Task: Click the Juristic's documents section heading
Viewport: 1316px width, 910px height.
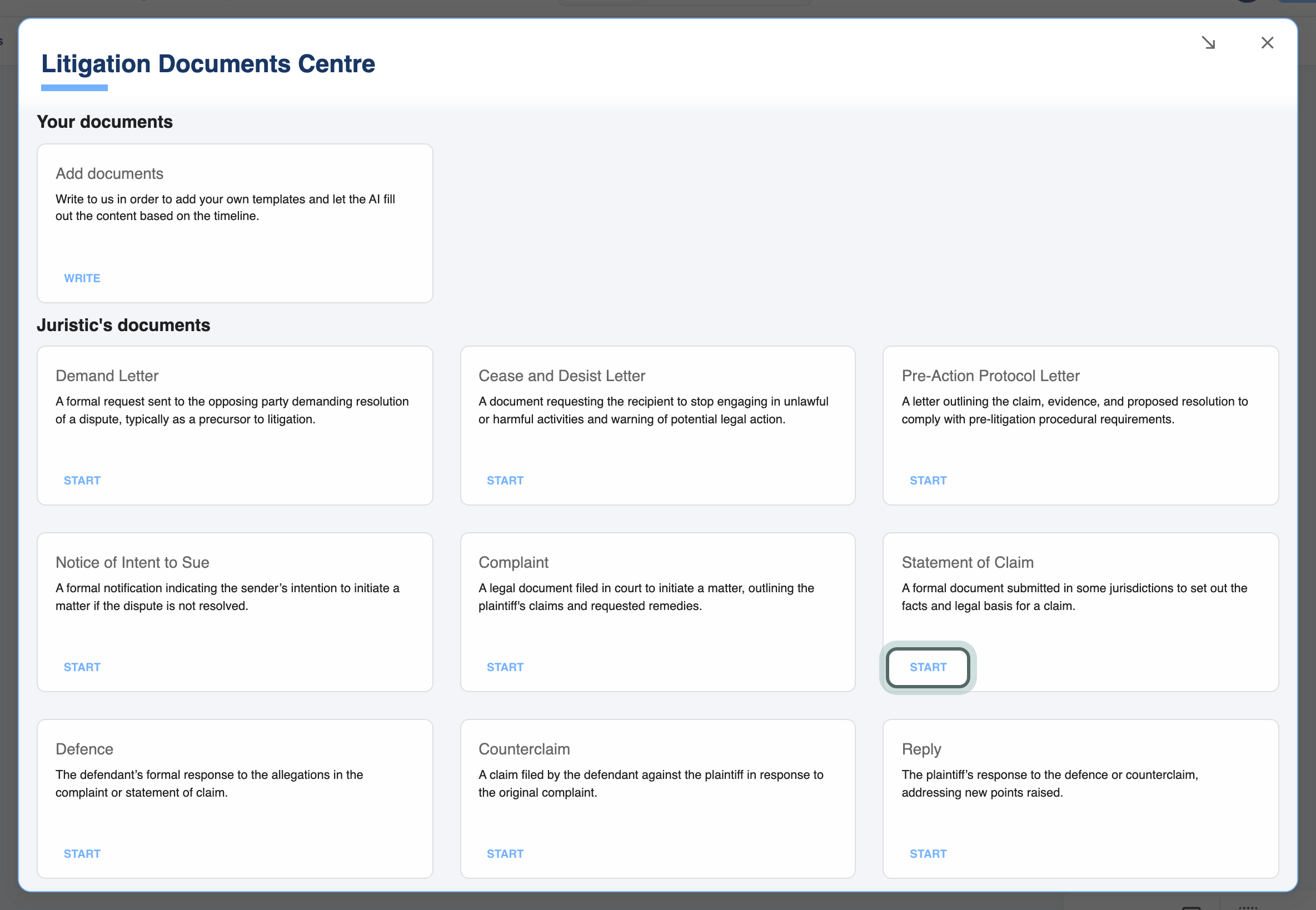Action: [123, 325]
